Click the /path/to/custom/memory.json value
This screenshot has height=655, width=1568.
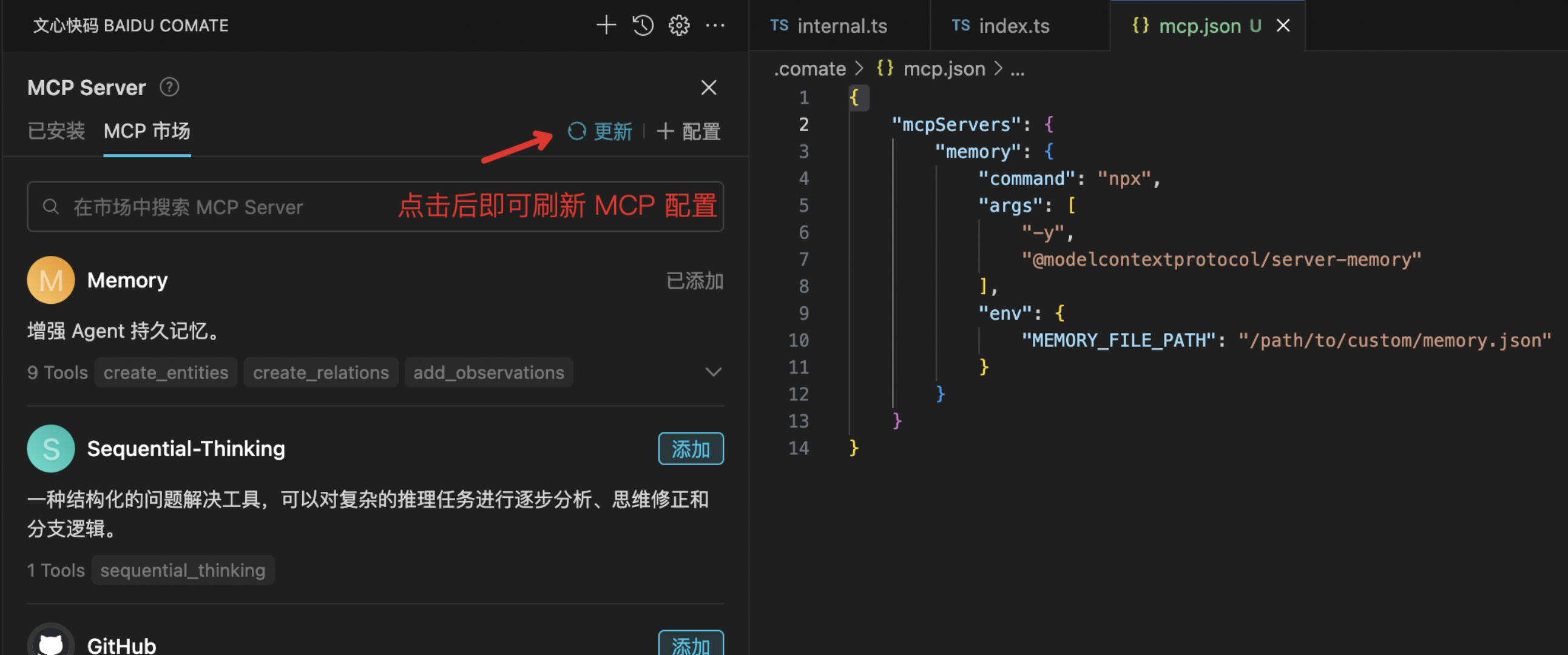coord(1394,340)
